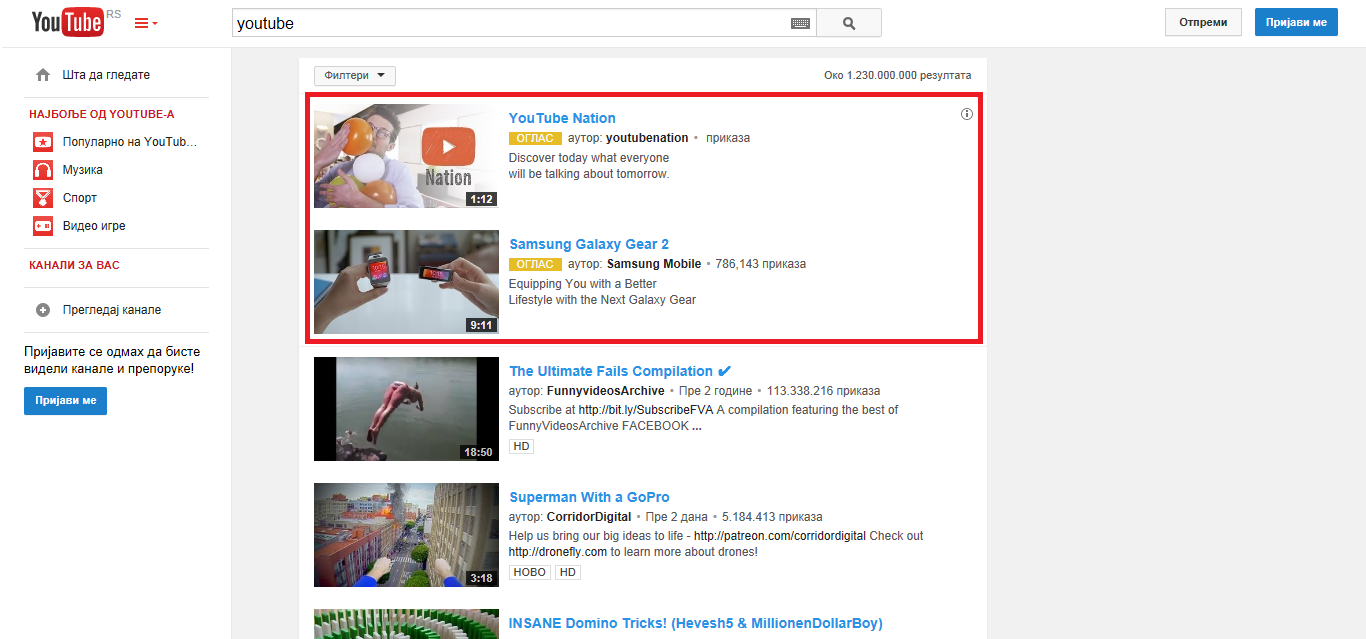
Task: Click The Ultimate Fails Compilation title
Action: [611, 371]
